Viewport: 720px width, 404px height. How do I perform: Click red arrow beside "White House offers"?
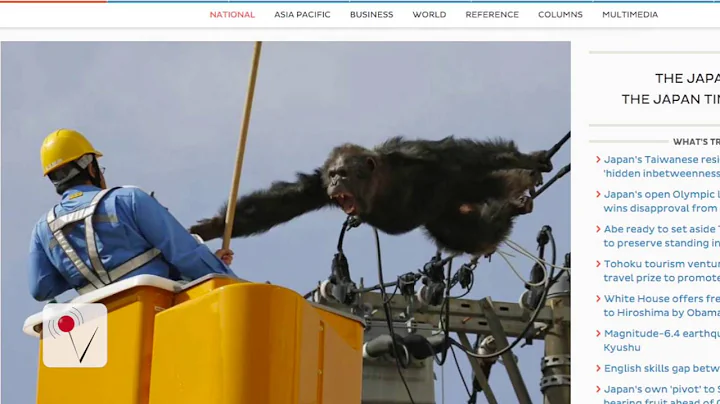(x=598, y=298)
